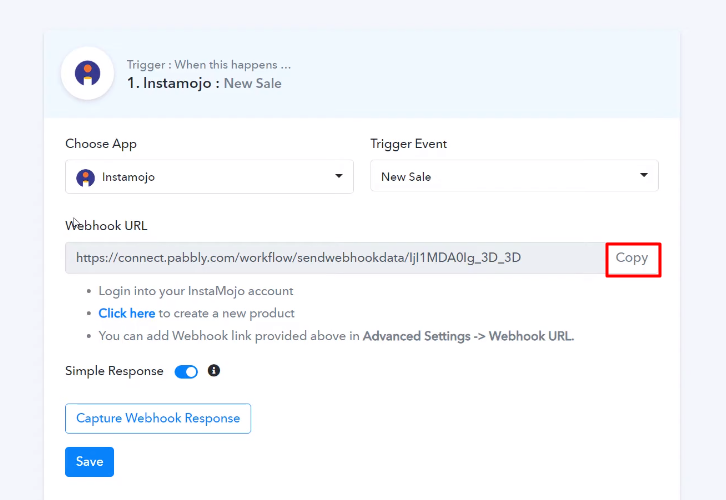The height and width of the screenshot is (500, 726).
Task: Expand the Choose App dropdown arrow
Action: coord(338,176)
